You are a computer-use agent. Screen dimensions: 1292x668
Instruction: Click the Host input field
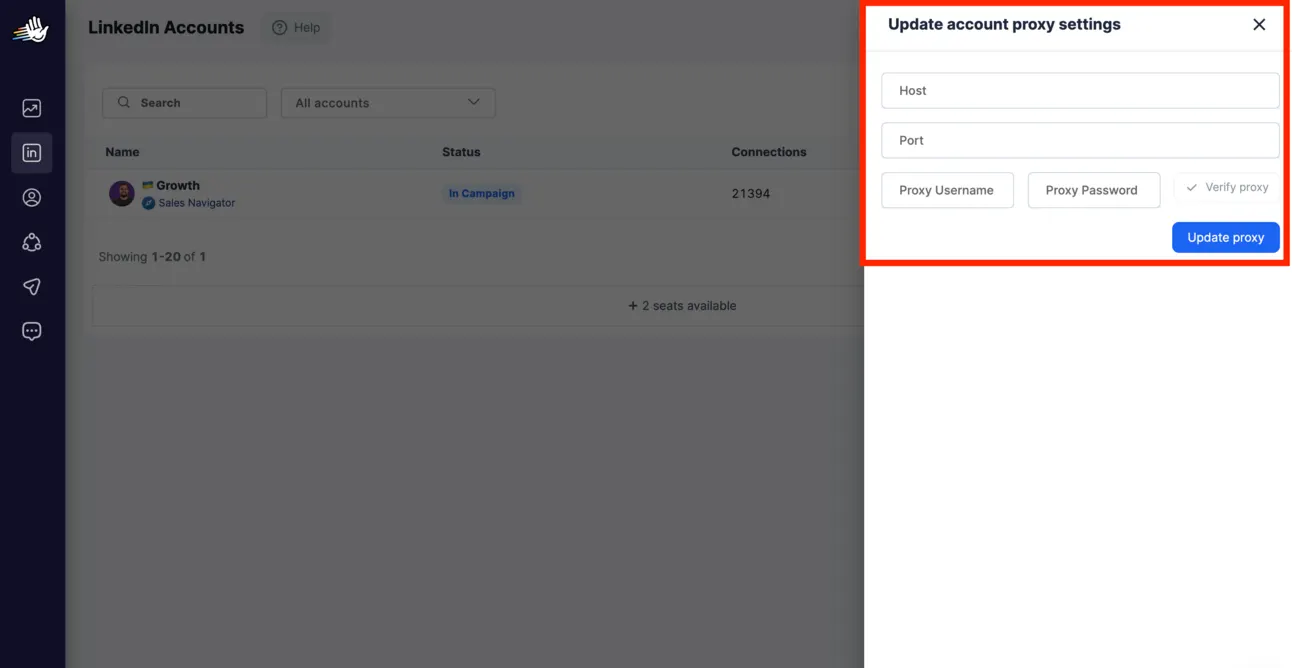point(1080,90)
